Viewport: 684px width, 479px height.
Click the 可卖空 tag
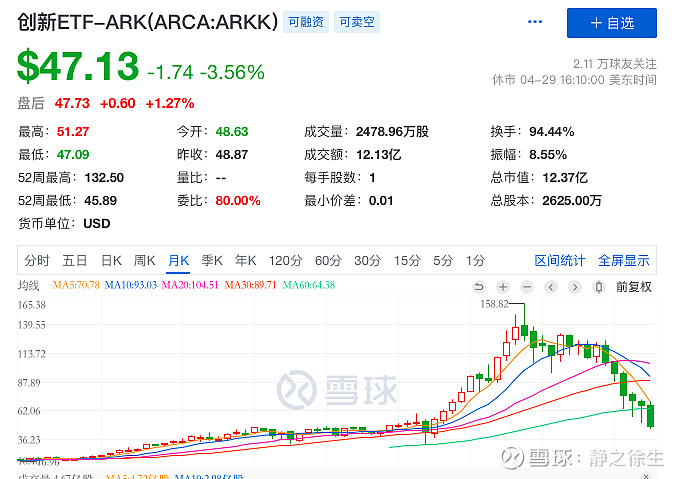pyautogui.click(x=357, y=22)
